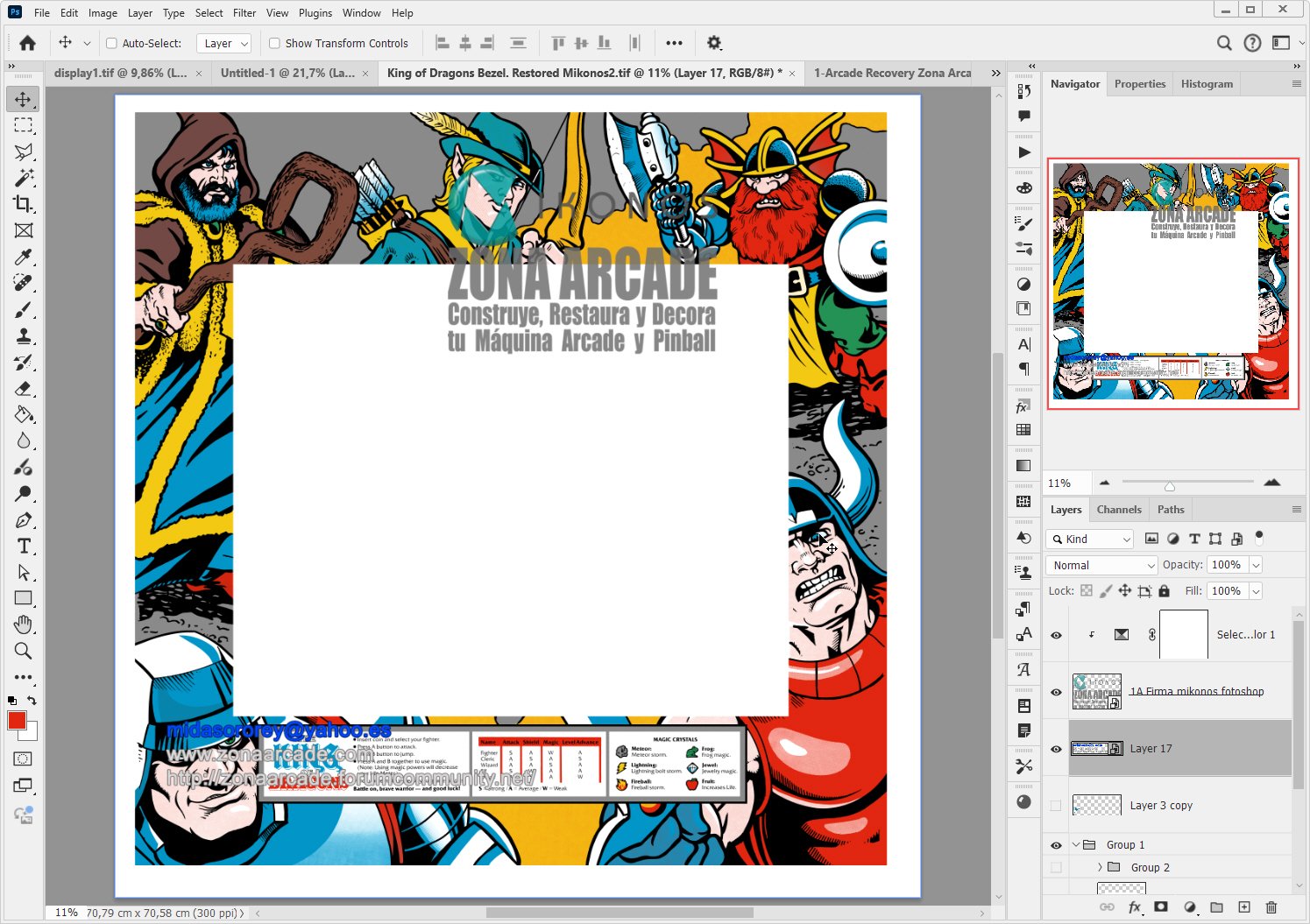Pick the Magic Wand tool

24,178
